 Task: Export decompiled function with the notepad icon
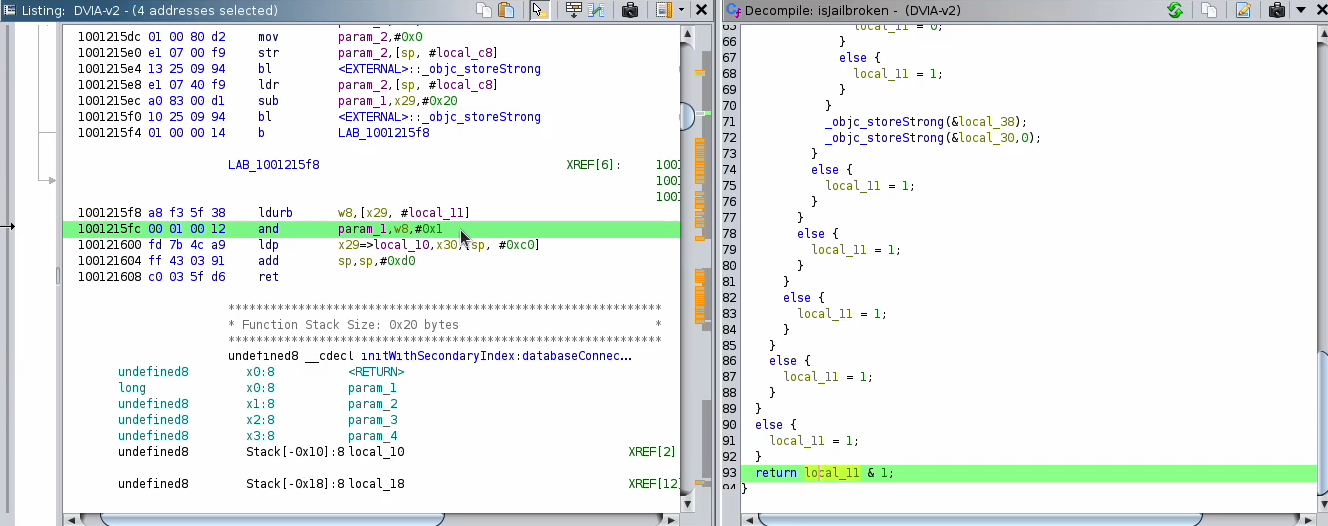tap(1243, 10)
